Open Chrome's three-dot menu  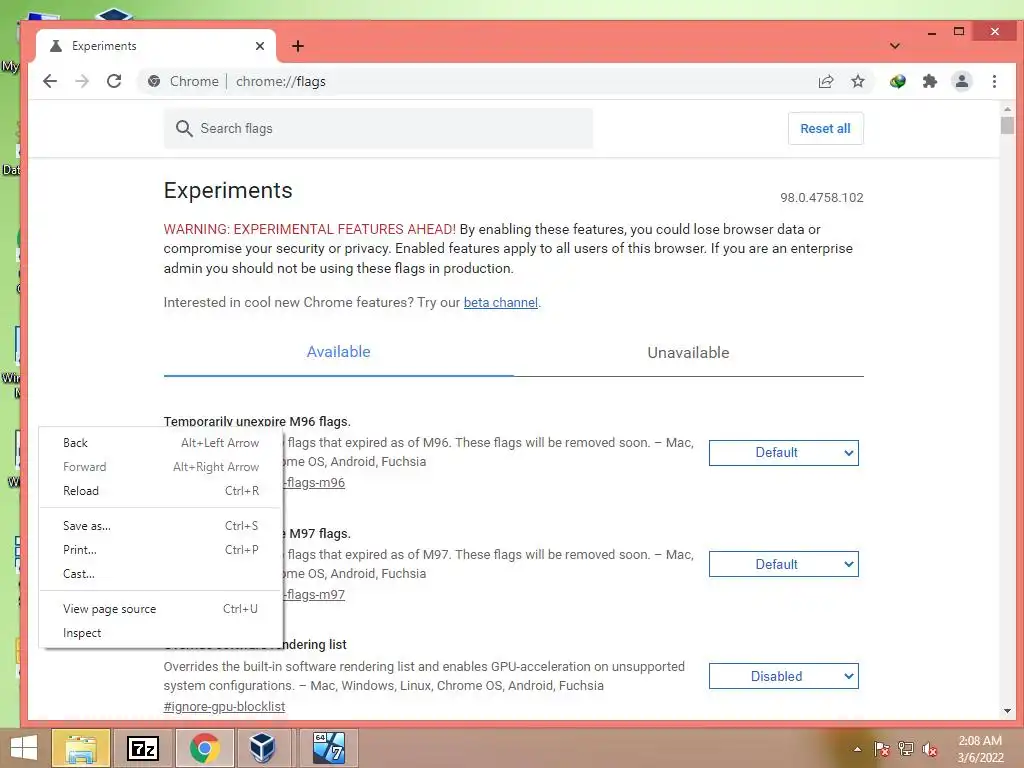[994, 81]
